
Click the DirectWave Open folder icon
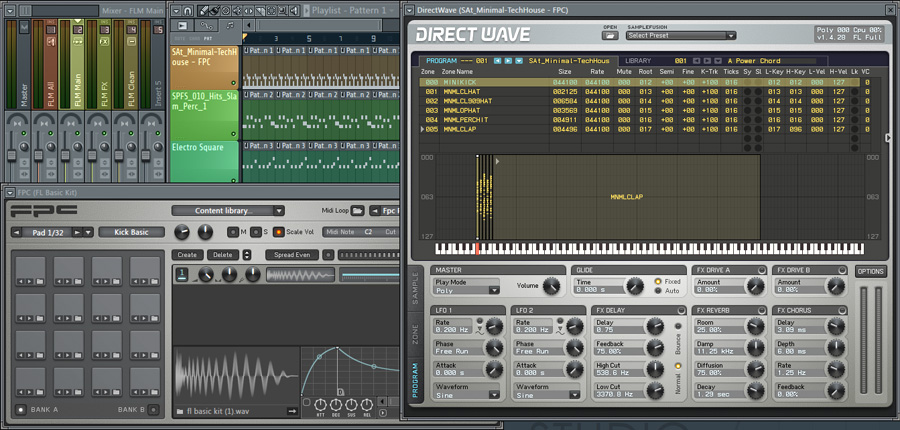(610, 35)
